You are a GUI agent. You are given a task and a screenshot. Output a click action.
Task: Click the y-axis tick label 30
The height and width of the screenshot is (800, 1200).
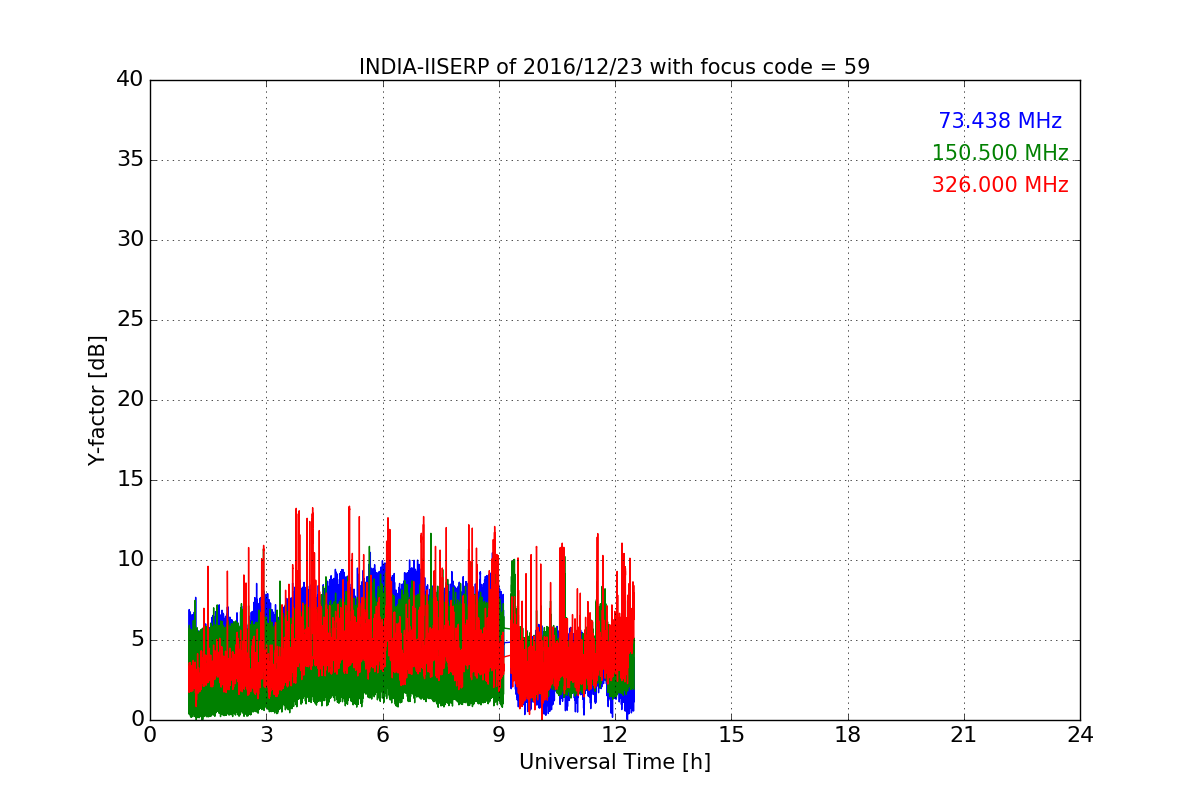130,240
